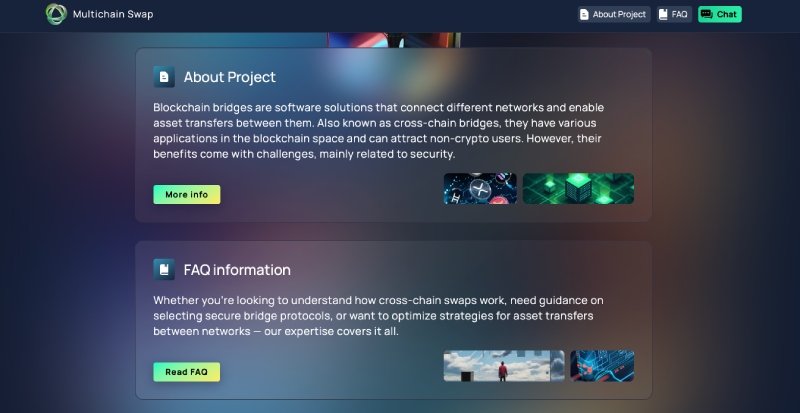This screenshot has width=800, height=413.
Task: Click the Read FAQ button
Action: click(187, 372)
